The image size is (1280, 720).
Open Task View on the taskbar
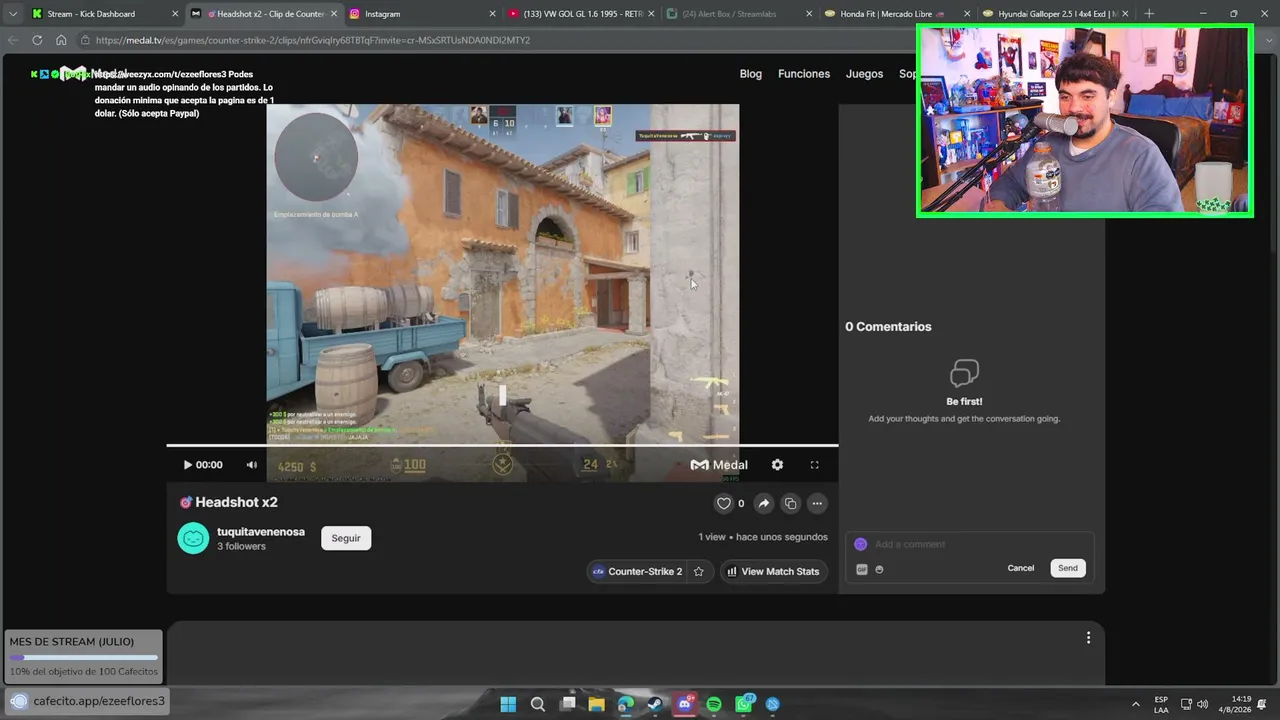[x=568, y=704]
